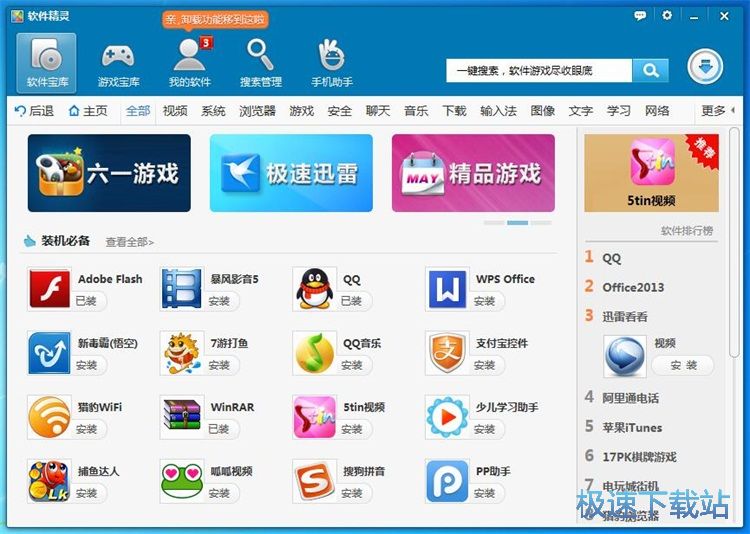
Task: Select the third banner page indicator
Action: (x=541, y=223)
